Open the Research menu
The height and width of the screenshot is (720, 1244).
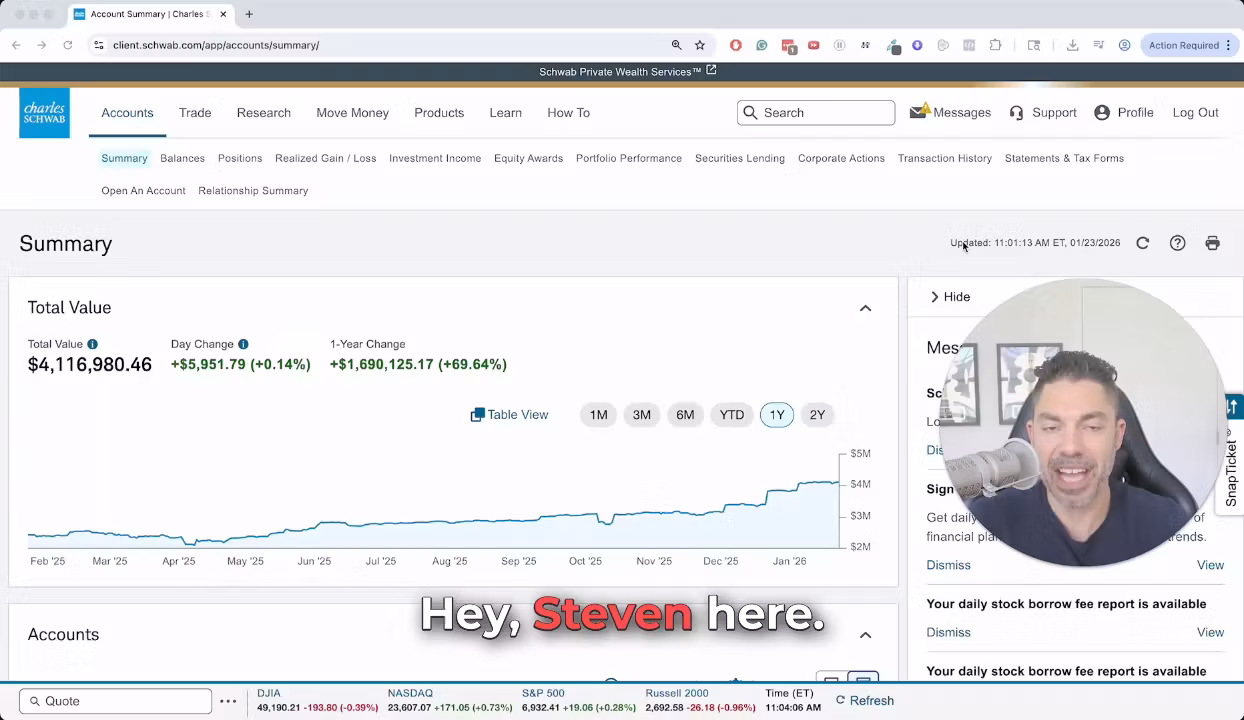264,113
